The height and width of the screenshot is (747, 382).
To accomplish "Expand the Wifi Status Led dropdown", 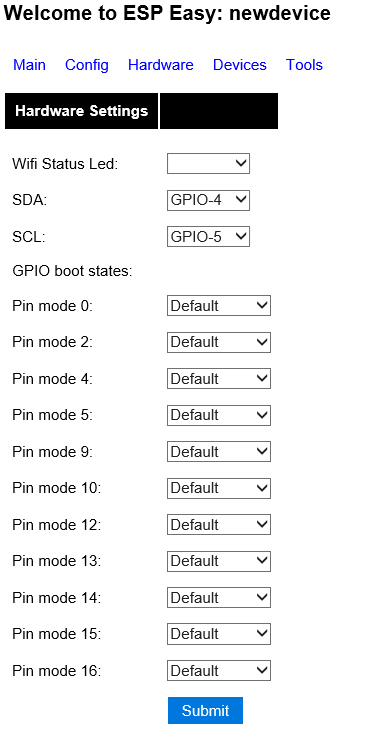I will (208, 163).
